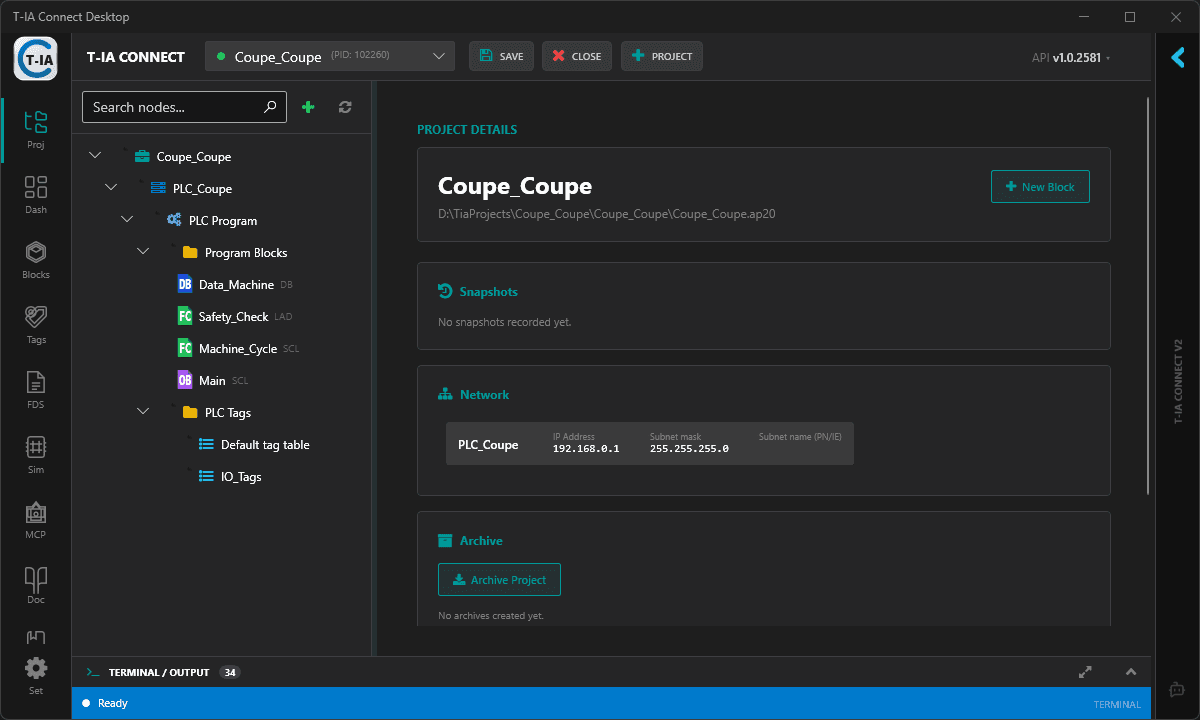Open the FDS sidebar panel
This screenshot has height=720, width=1200.
(x=36, y=389)
